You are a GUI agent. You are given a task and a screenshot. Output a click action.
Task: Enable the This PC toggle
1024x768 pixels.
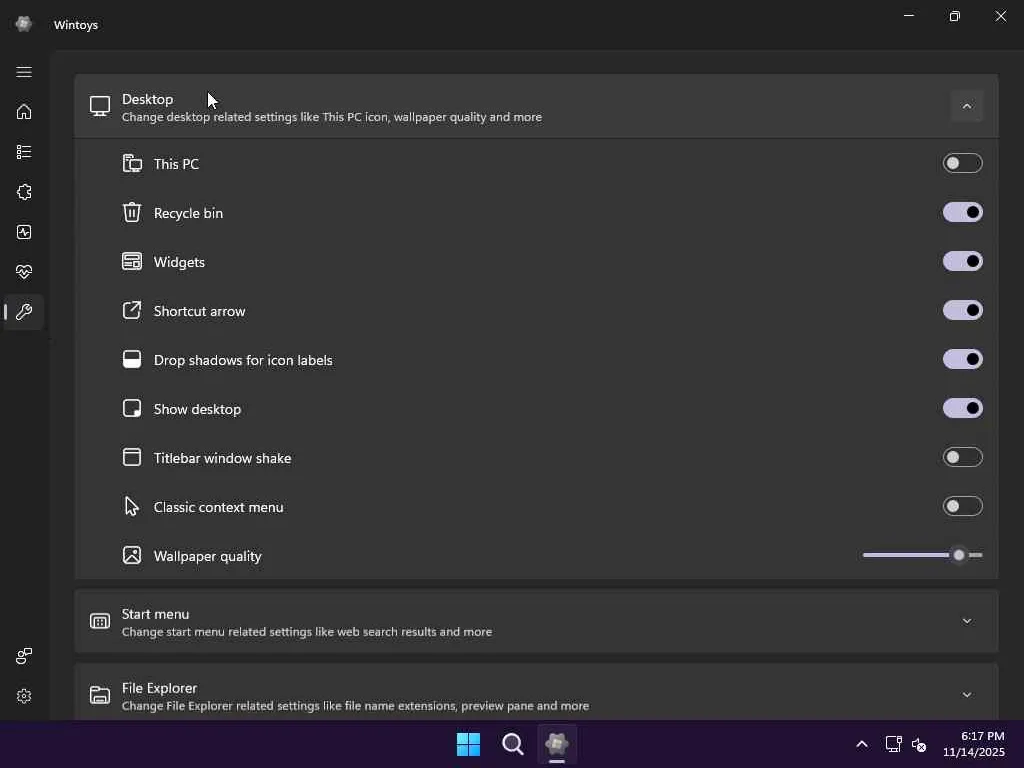tap(963, 163)
